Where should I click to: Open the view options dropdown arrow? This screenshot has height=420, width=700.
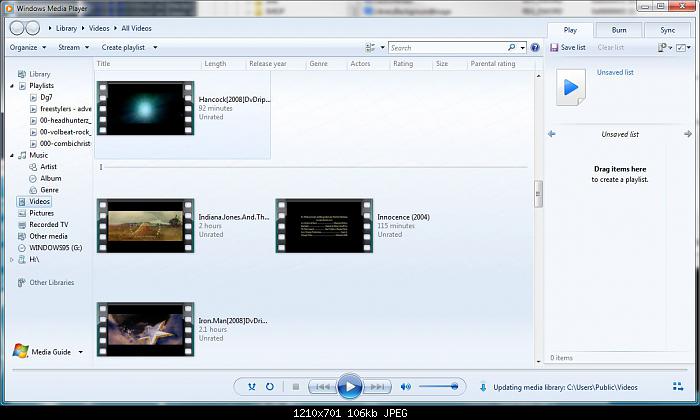(383, 47)
